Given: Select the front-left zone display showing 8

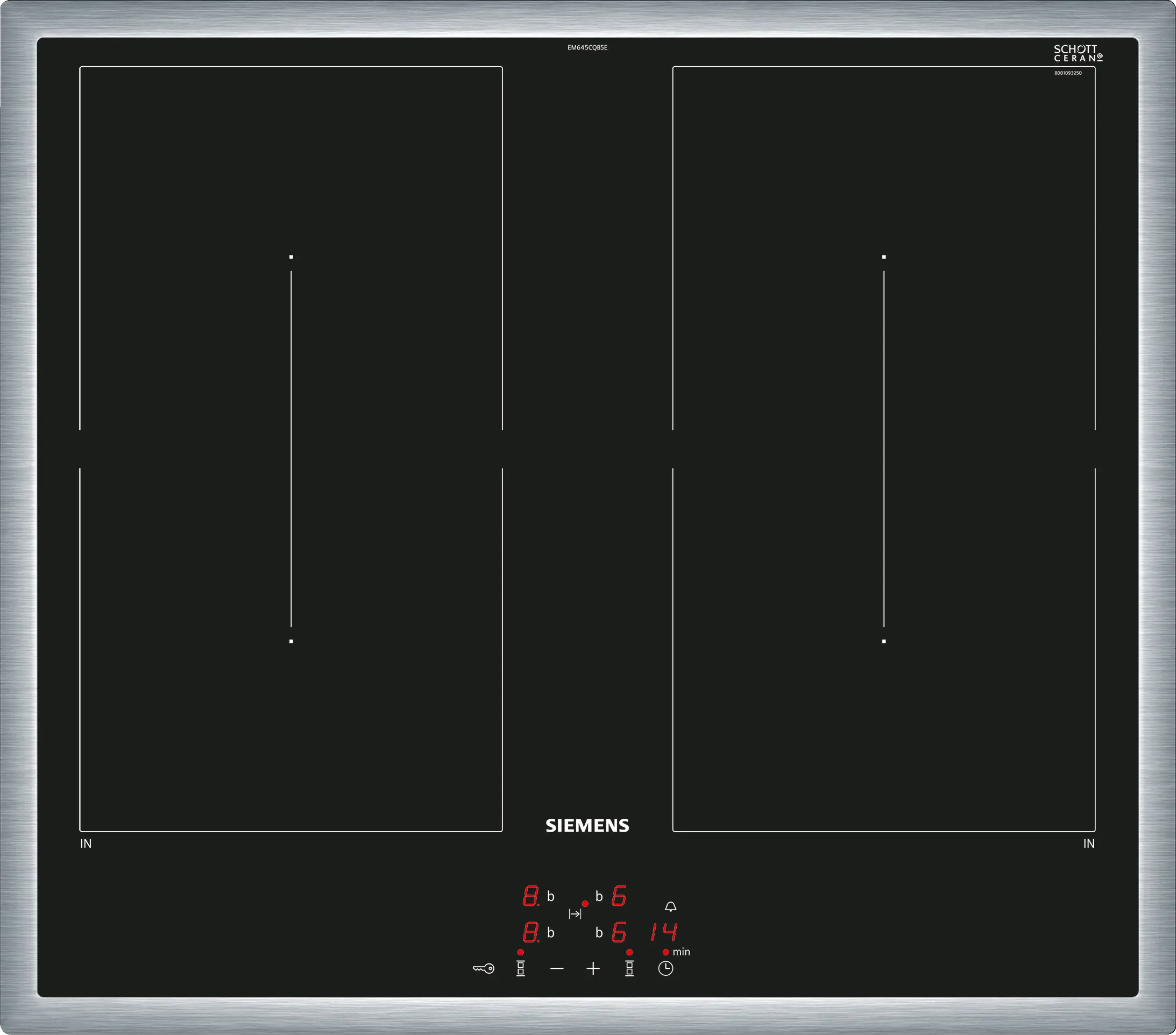Looking at the screenshot, I should pos(530,933).
